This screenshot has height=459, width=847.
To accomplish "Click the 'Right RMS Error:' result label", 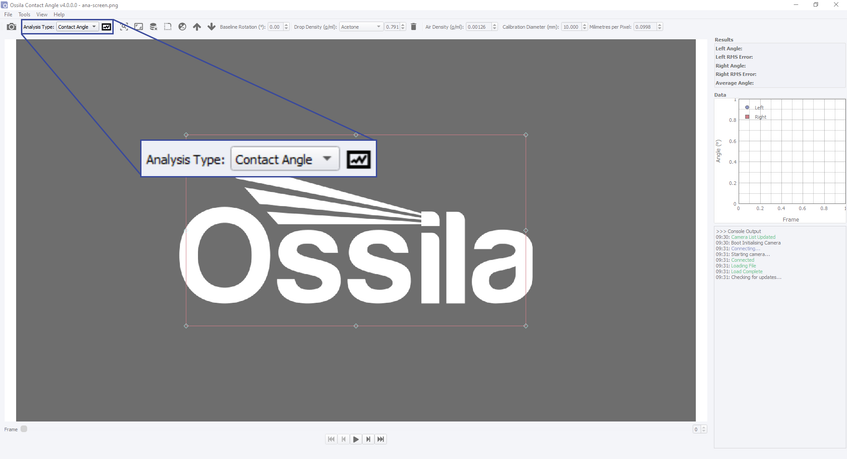I will pyautogui.click(x=736, y=75).
